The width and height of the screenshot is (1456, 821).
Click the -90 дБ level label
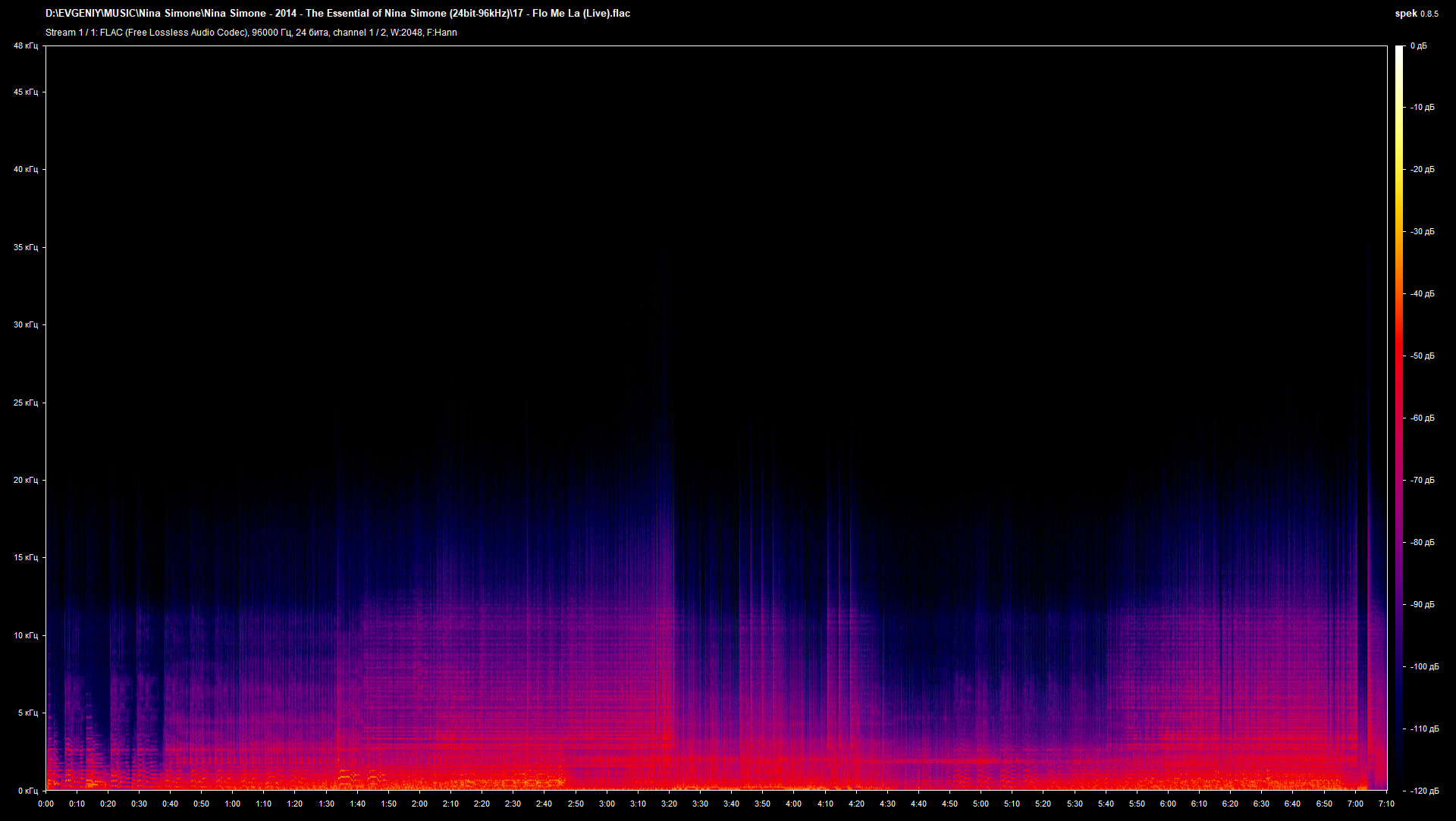tap(1423, 605)
